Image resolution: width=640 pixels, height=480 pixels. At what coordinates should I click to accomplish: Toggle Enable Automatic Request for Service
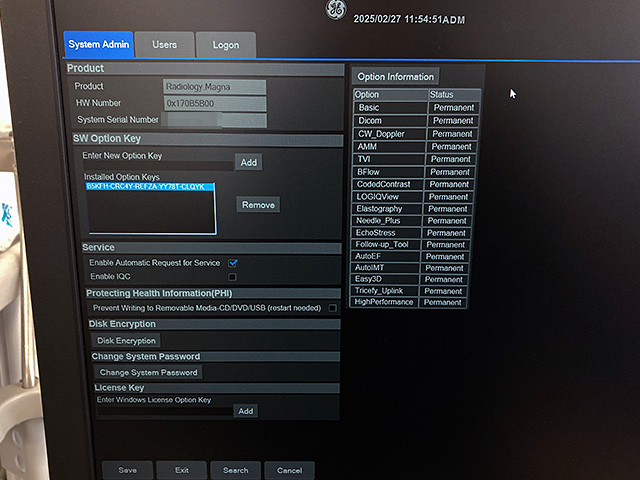tap(233, 263)
